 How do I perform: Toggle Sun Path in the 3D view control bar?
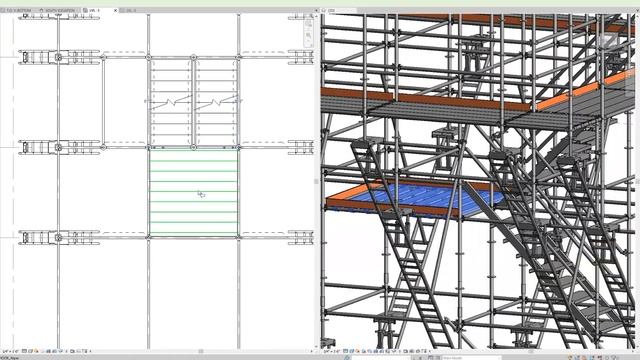(357, 351)
